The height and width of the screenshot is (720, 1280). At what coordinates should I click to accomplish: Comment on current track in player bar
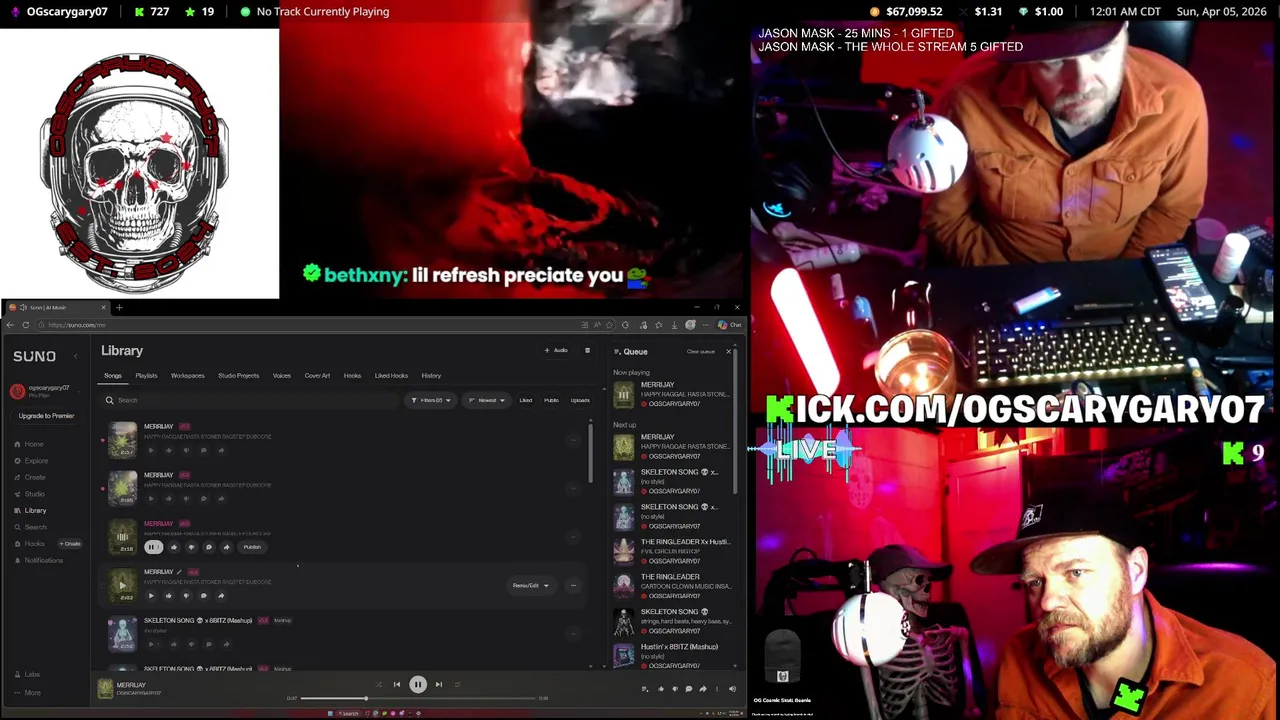pos(688,689)
